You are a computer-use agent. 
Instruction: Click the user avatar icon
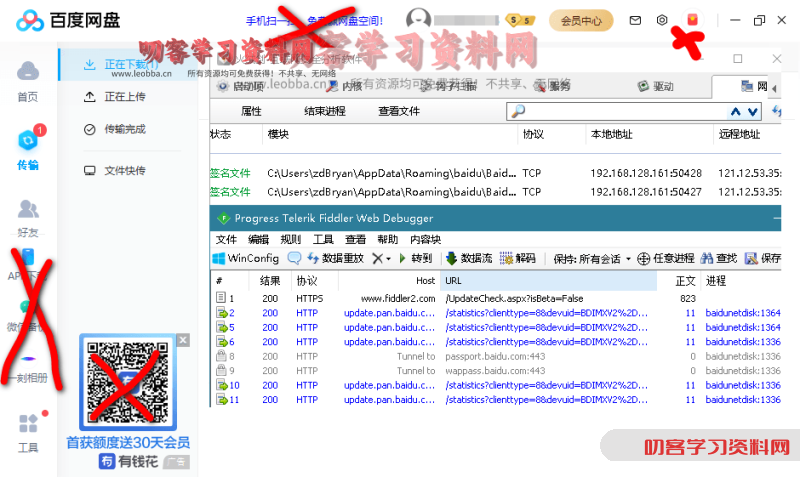coord(418,19)
